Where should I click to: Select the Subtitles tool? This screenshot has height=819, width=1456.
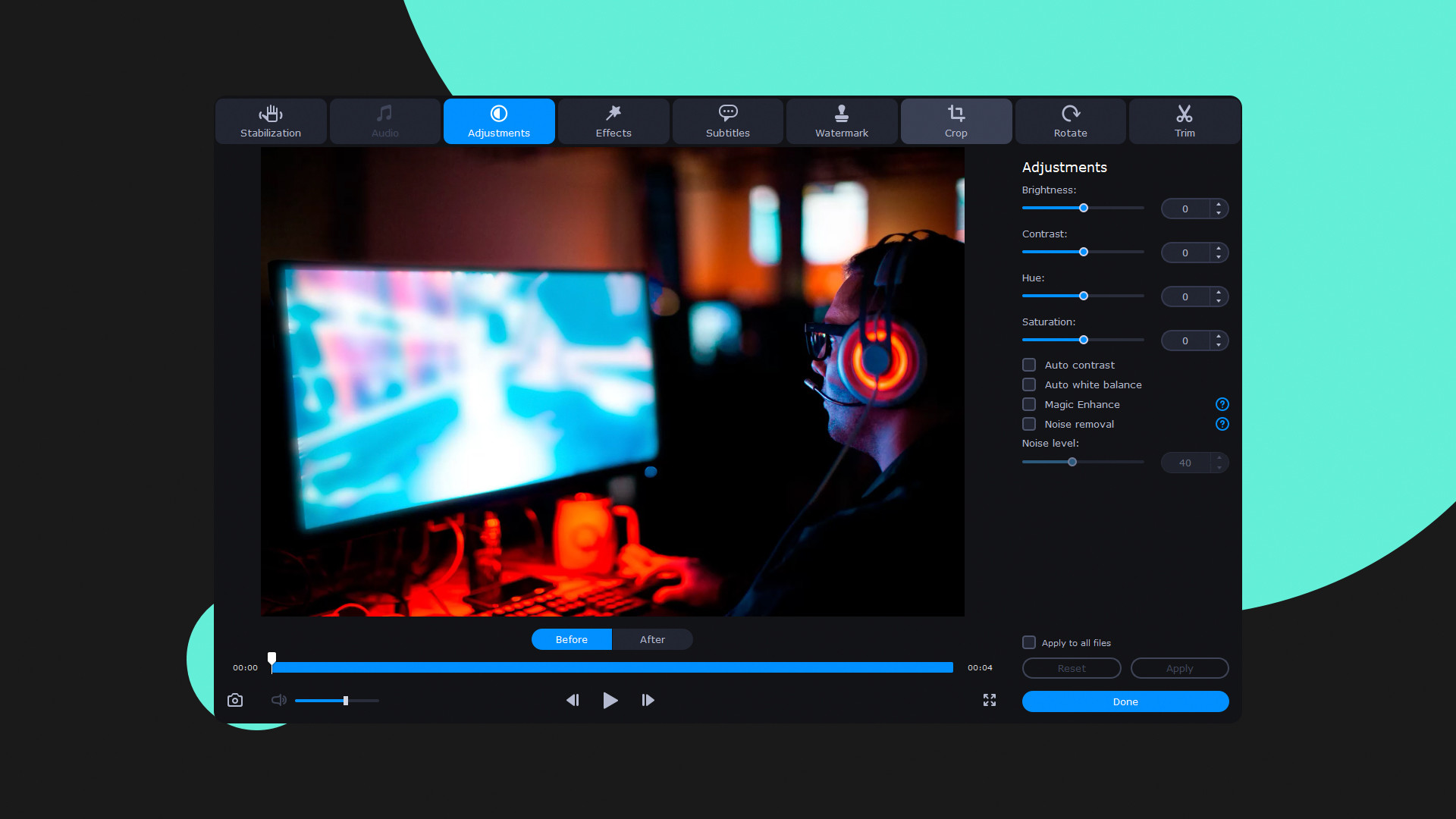(727, 121)
